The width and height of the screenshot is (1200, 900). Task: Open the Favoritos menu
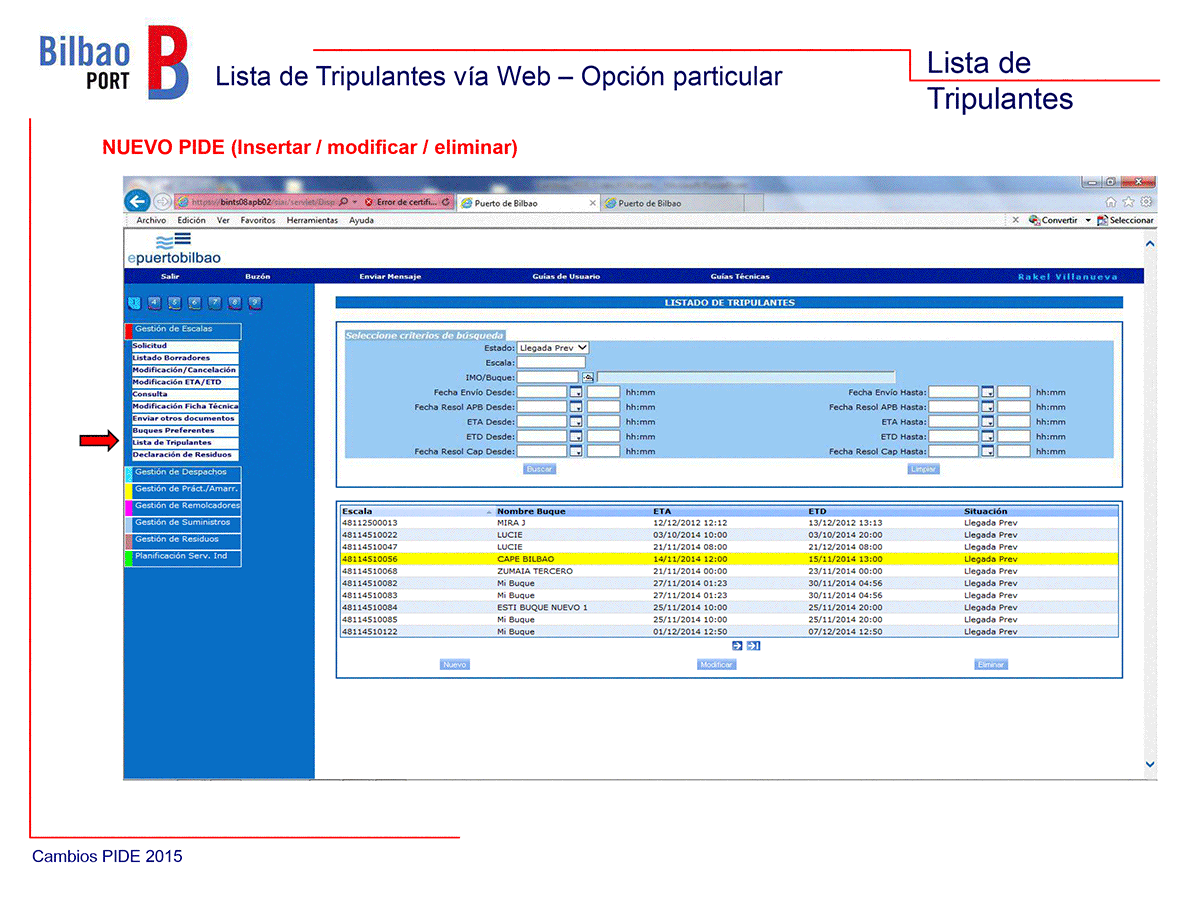[258, 220]
